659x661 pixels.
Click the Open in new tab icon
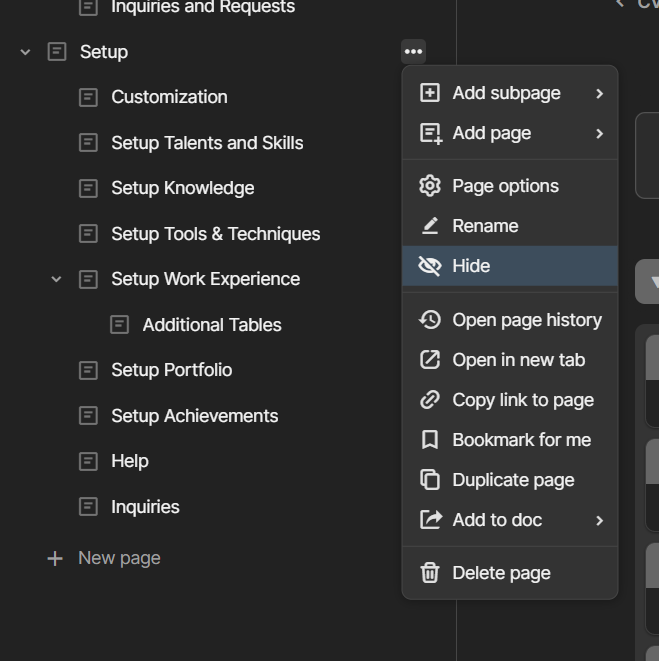(430, 360)
